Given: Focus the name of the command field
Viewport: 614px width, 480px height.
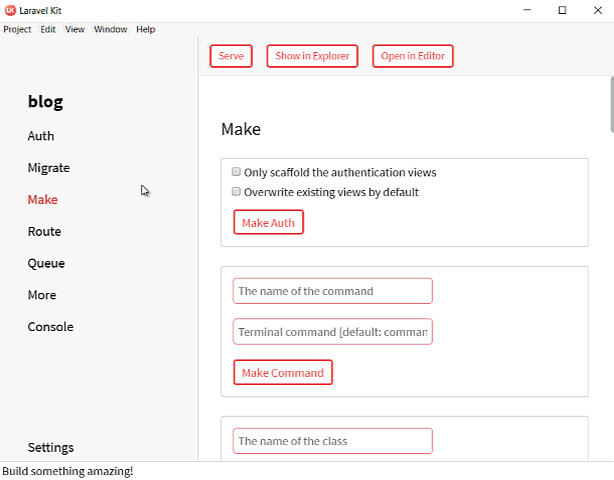Looking at the screenshot, I should 332,291.
